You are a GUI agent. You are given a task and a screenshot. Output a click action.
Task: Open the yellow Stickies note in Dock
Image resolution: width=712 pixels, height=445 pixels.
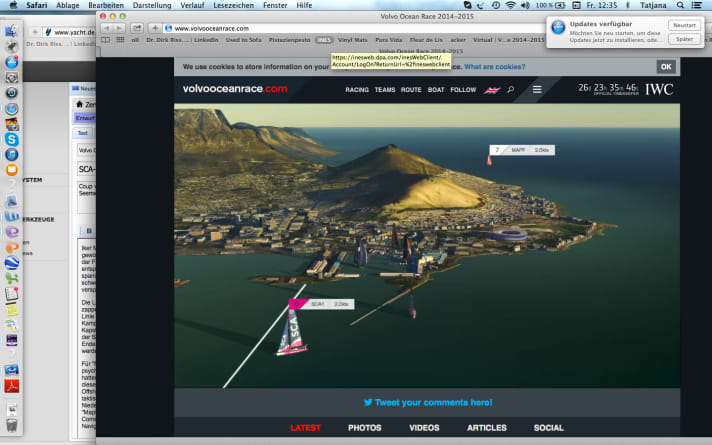11,309
